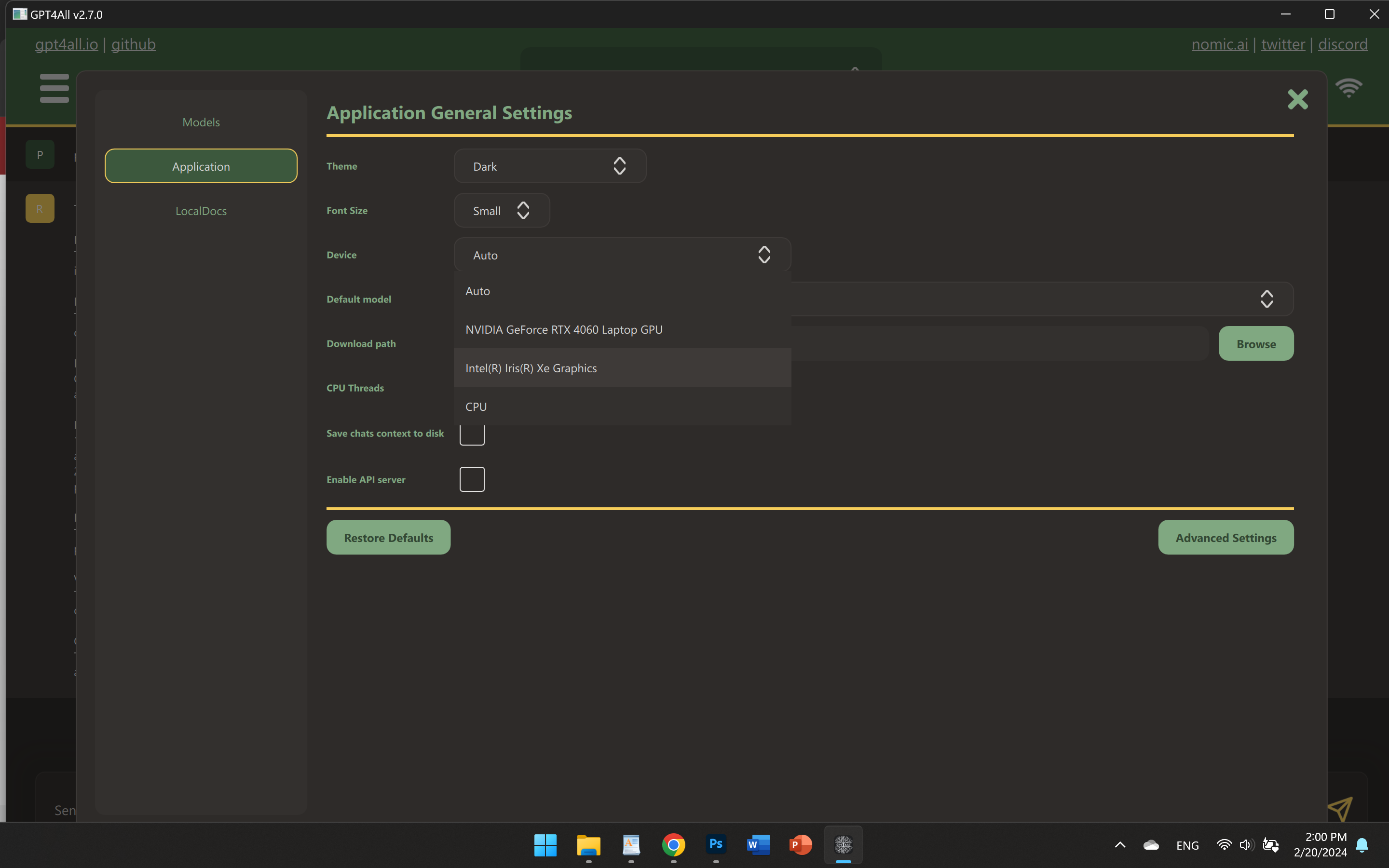The height and width of the screenshot is (868, 1389).
Task: Open Advanced Settings
Action: click(1226, 537)
